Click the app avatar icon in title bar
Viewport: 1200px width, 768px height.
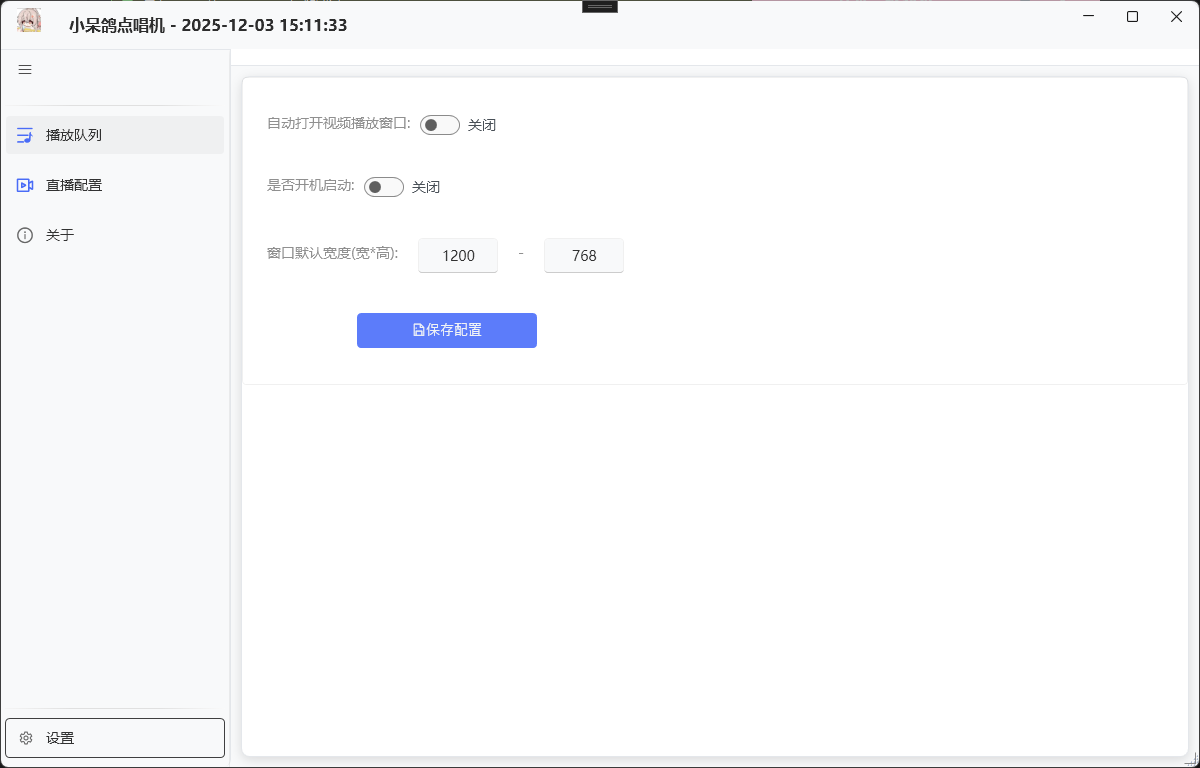click(29, 21)
